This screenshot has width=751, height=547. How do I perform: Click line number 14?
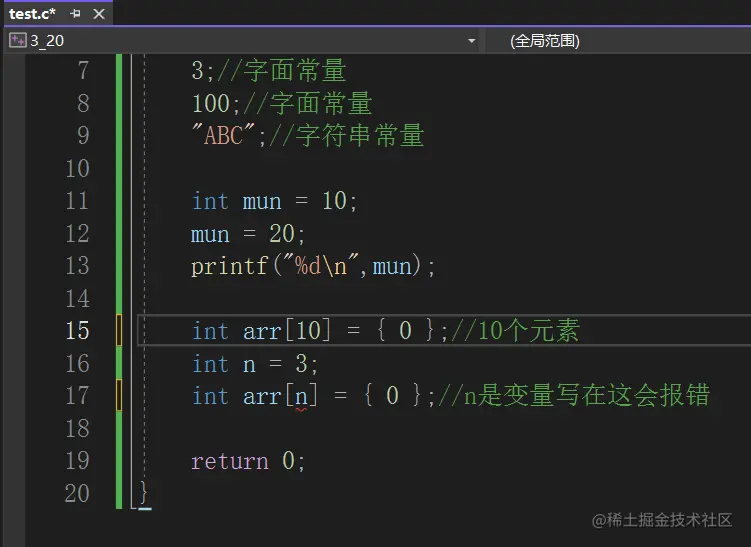pyautogui.click(x=77, y=298)
